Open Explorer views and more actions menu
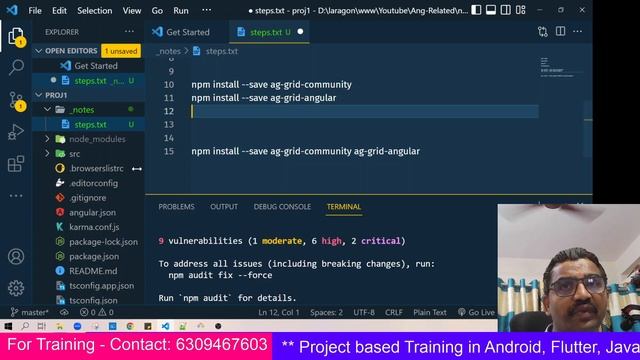640x360 pixels. [129, 31]
